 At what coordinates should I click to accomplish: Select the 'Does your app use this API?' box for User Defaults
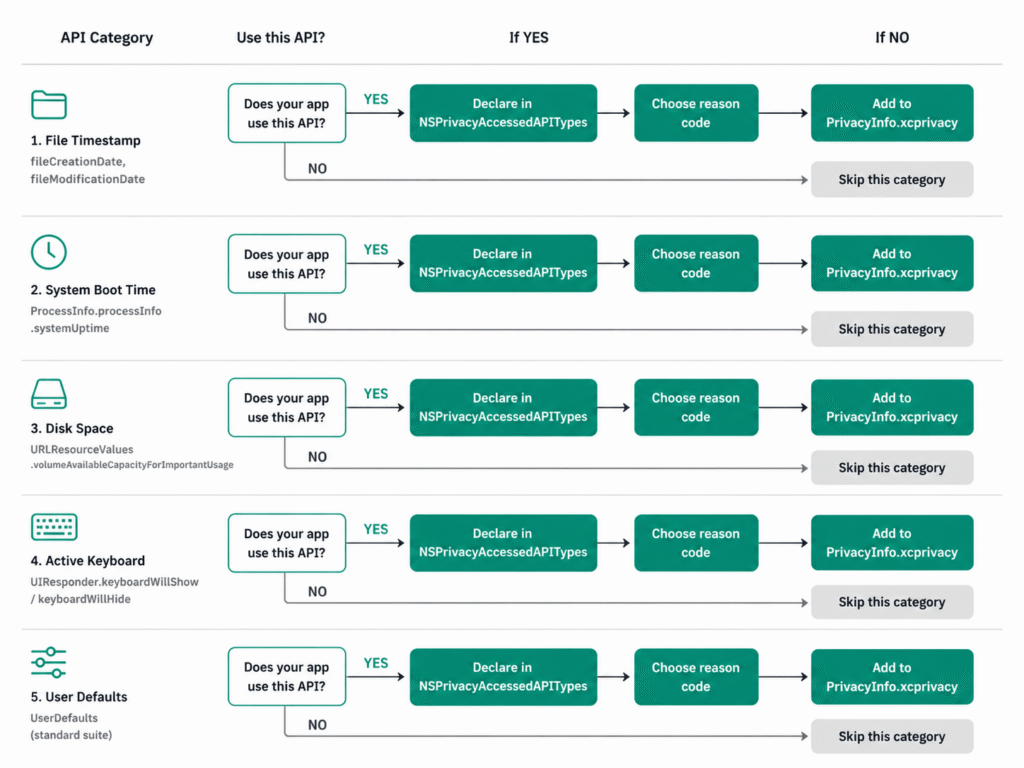(x=287, y=677)
